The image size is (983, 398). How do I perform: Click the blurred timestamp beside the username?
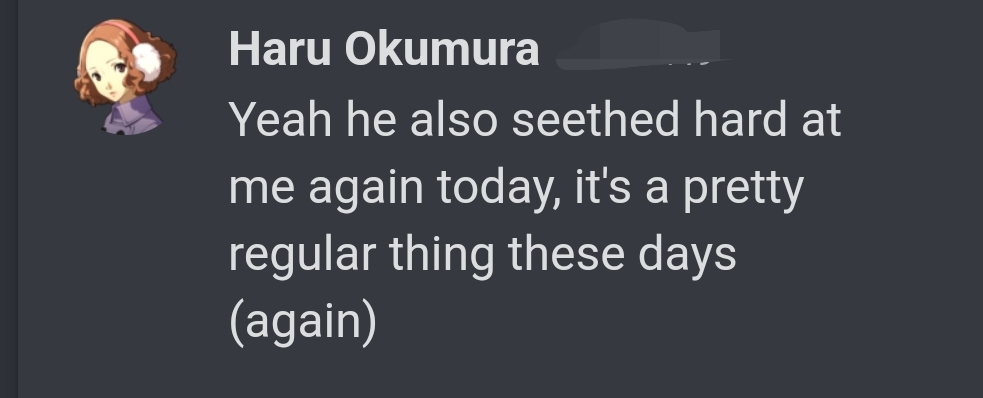(643, 45)
